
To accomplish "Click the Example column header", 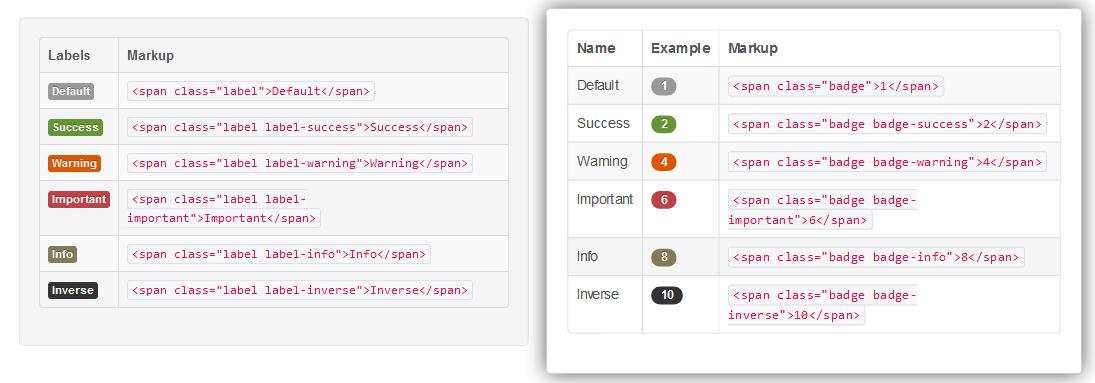I will (680, 48).
